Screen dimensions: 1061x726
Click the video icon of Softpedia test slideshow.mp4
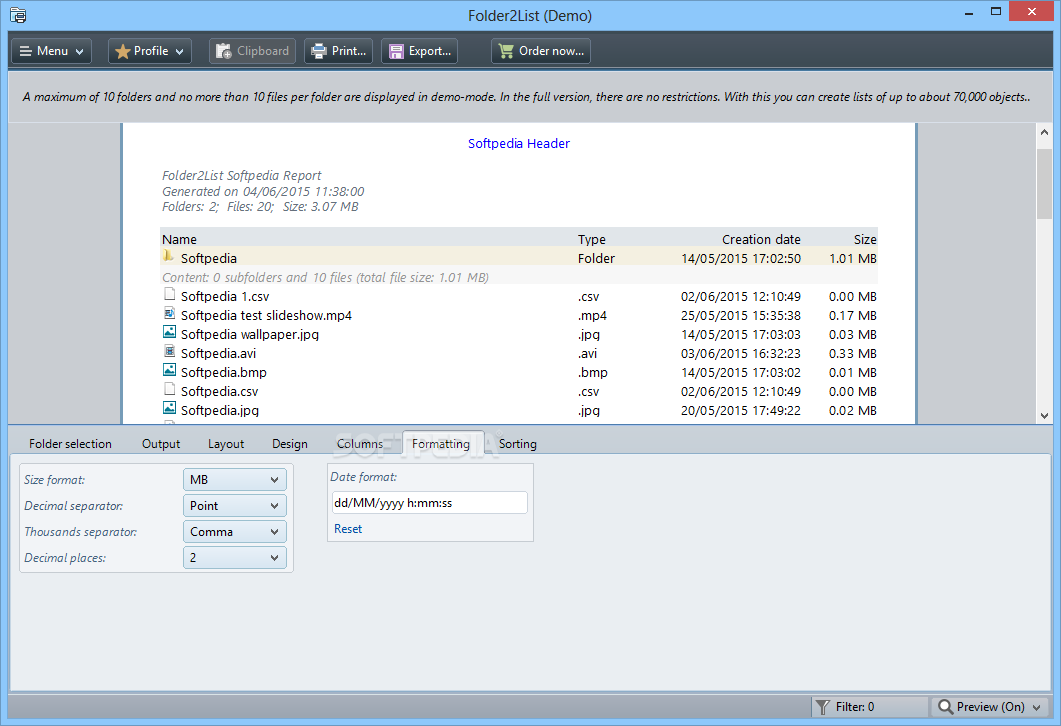[169, 313]
